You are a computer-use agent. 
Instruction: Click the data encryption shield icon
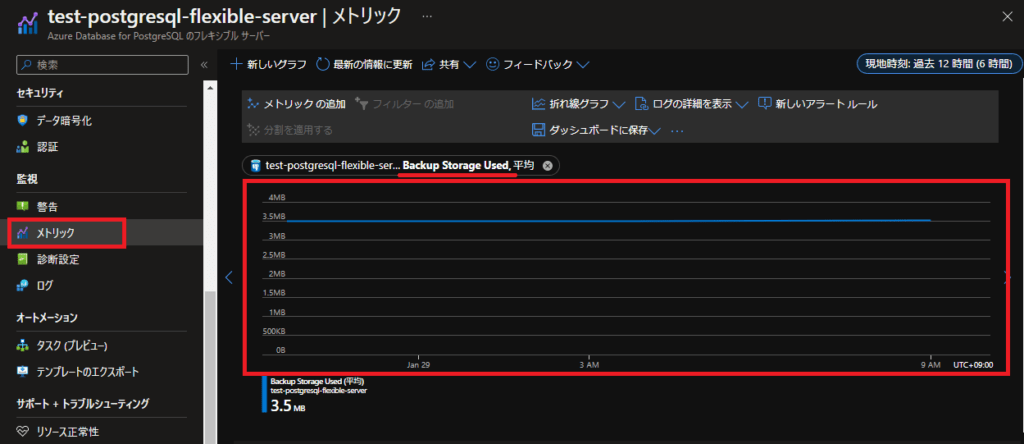pos(23,120)
